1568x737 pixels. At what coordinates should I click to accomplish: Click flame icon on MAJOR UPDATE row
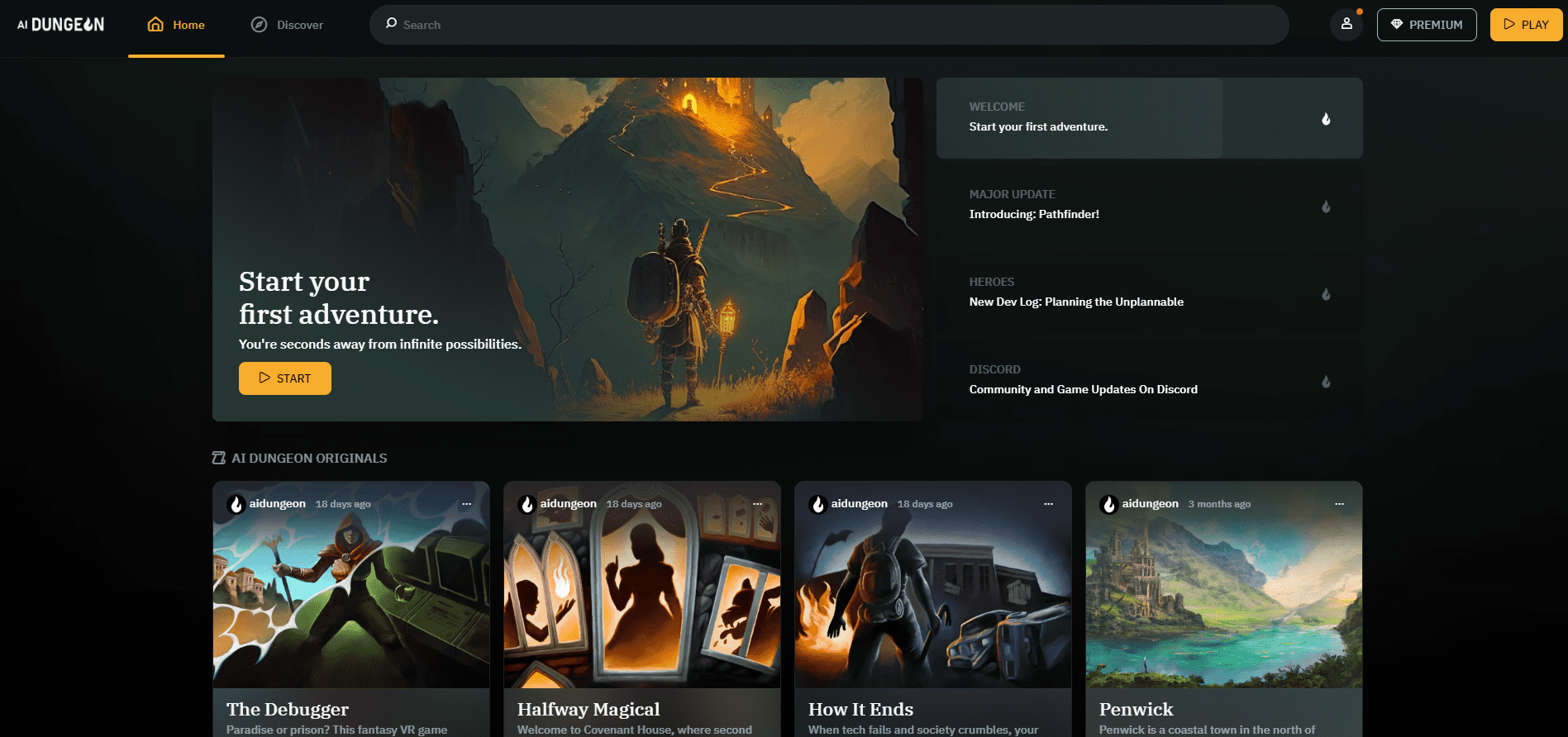tap(1326, 207)
